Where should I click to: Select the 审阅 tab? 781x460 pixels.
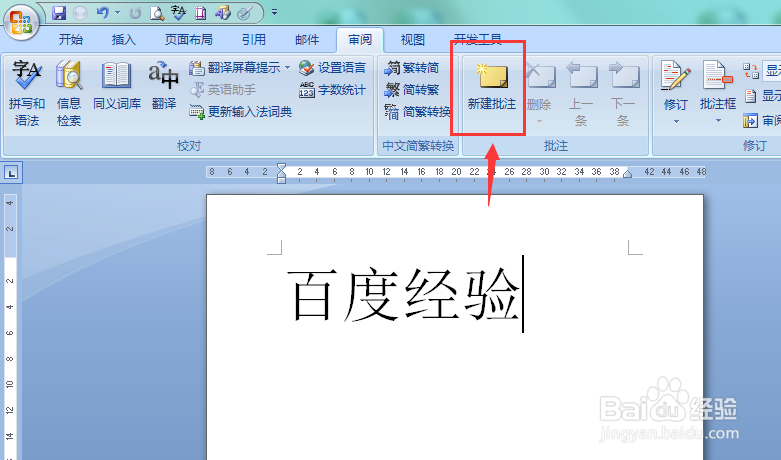[360, 39]
